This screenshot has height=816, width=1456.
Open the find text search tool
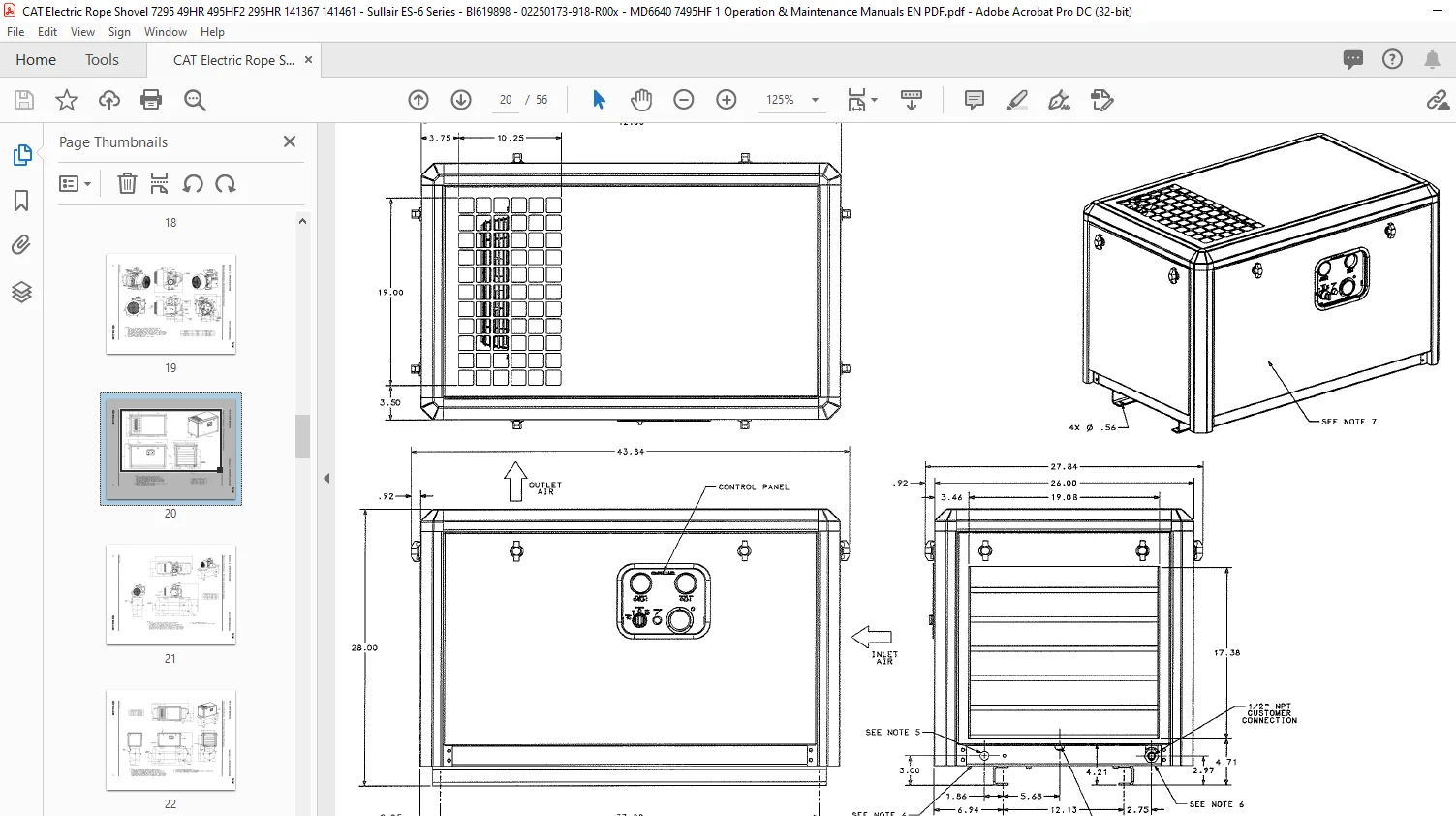[x=195, y=100]
